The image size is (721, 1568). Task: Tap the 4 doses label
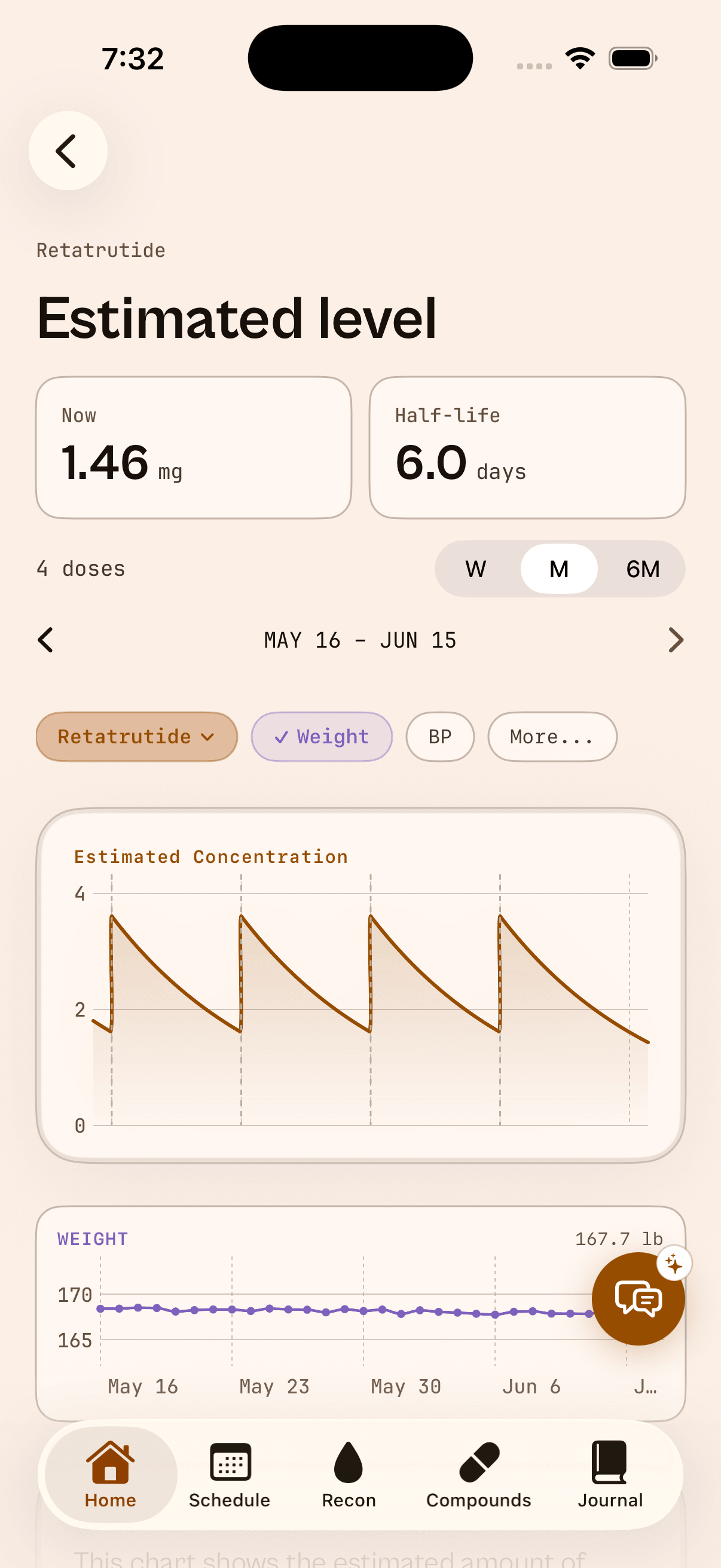(x=81, y=569)
